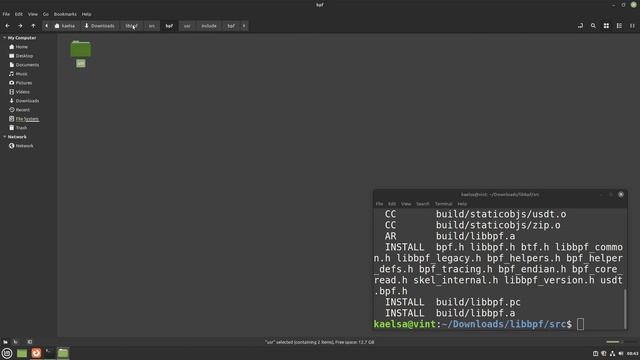
Task: Open the files launcher in taskbar
Action: click(22, 353)
